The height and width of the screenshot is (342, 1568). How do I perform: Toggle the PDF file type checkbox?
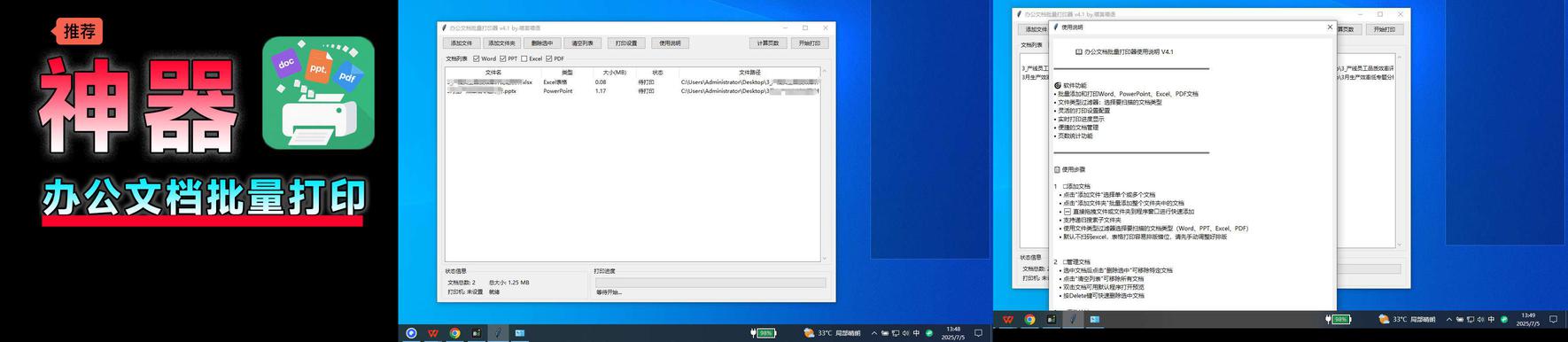coord(549,58)
